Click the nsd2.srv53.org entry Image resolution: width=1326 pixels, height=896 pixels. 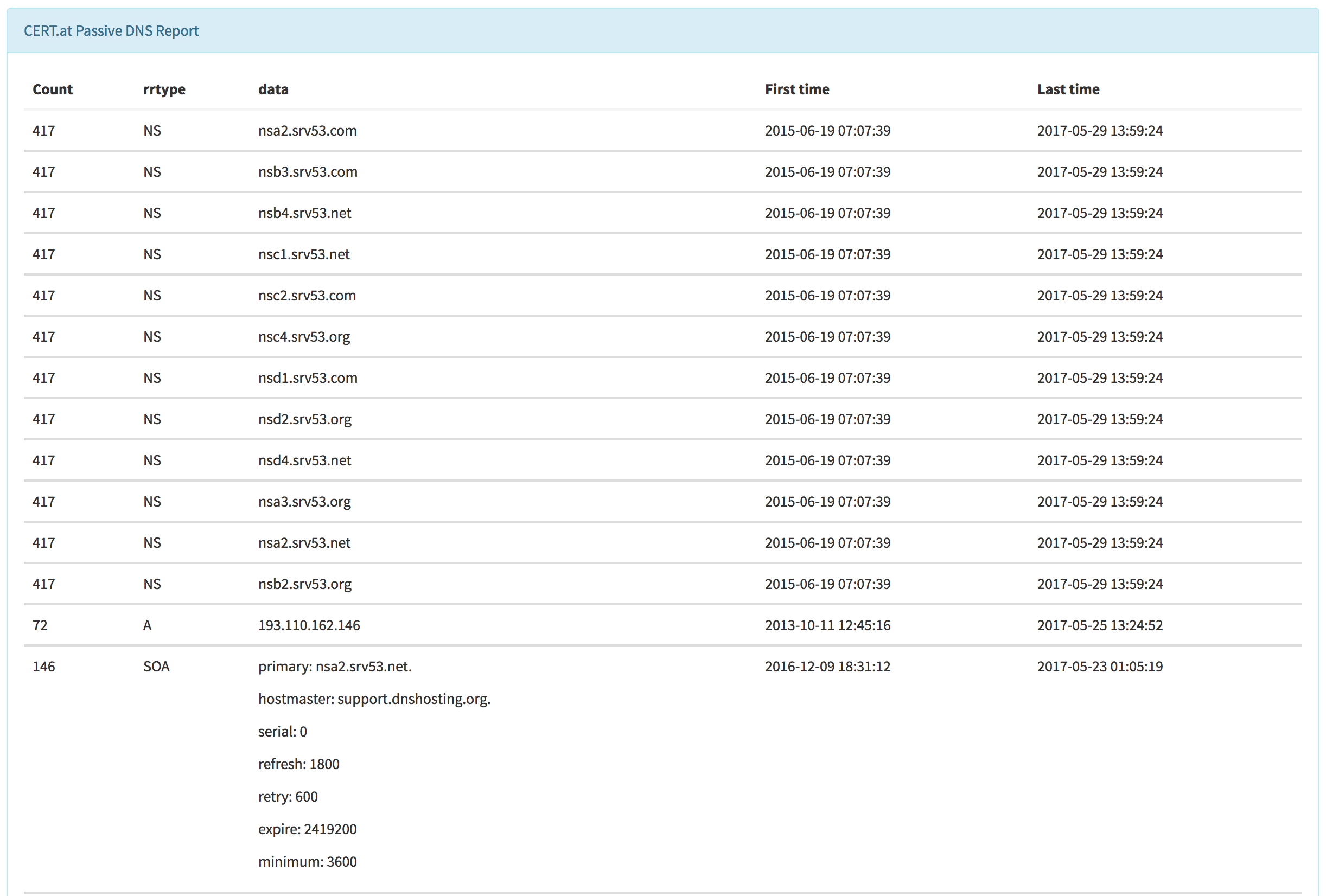pyautogui.click(x=304, y=419)
